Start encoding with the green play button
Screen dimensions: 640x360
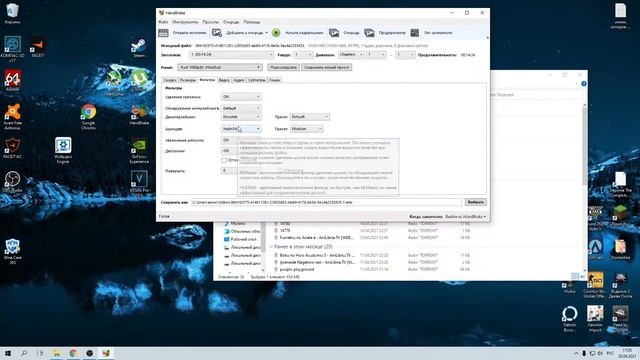tap(276, 33)
